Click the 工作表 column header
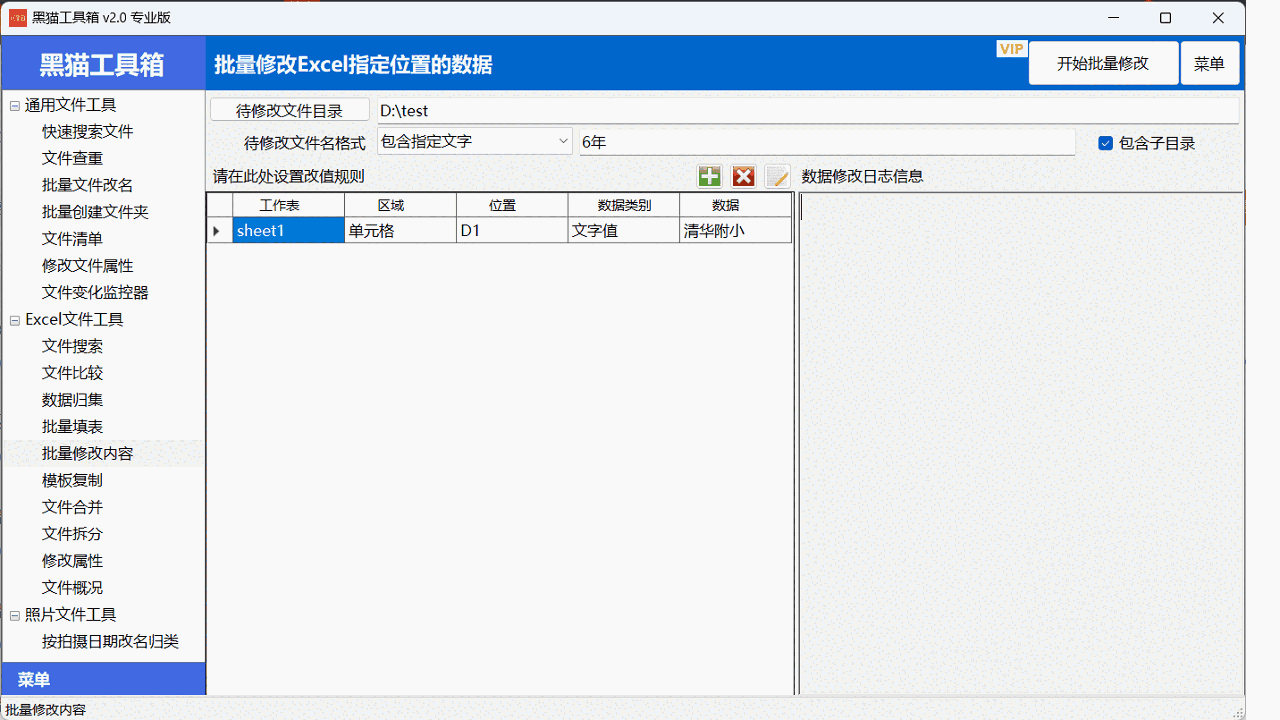 pos(289,205)
